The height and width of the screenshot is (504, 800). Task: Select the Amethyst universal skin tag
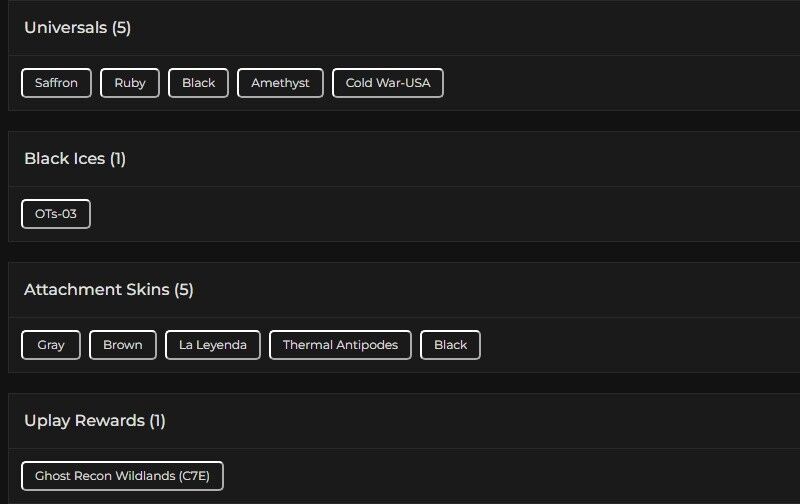pyautogui.click(x=280, y=83)
